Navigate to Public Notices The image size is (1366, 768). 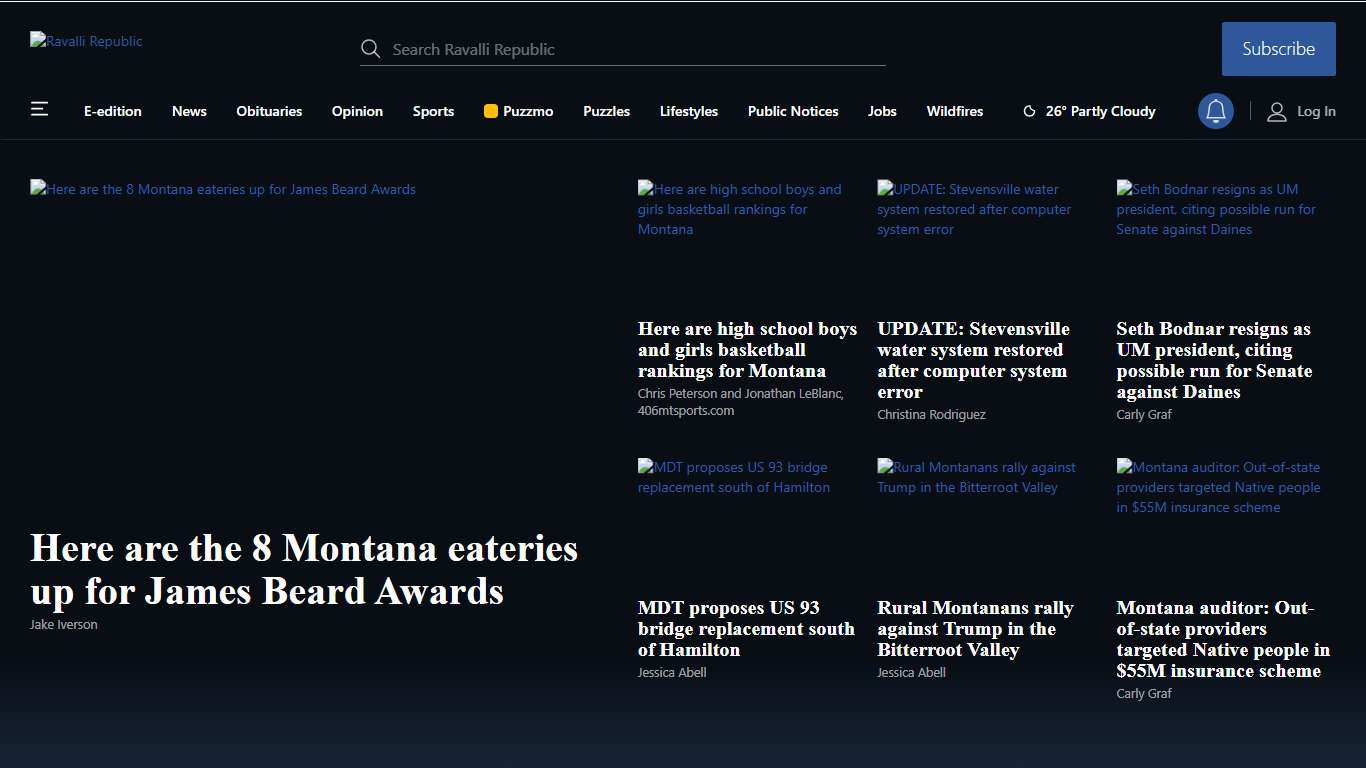coord(793,112)
